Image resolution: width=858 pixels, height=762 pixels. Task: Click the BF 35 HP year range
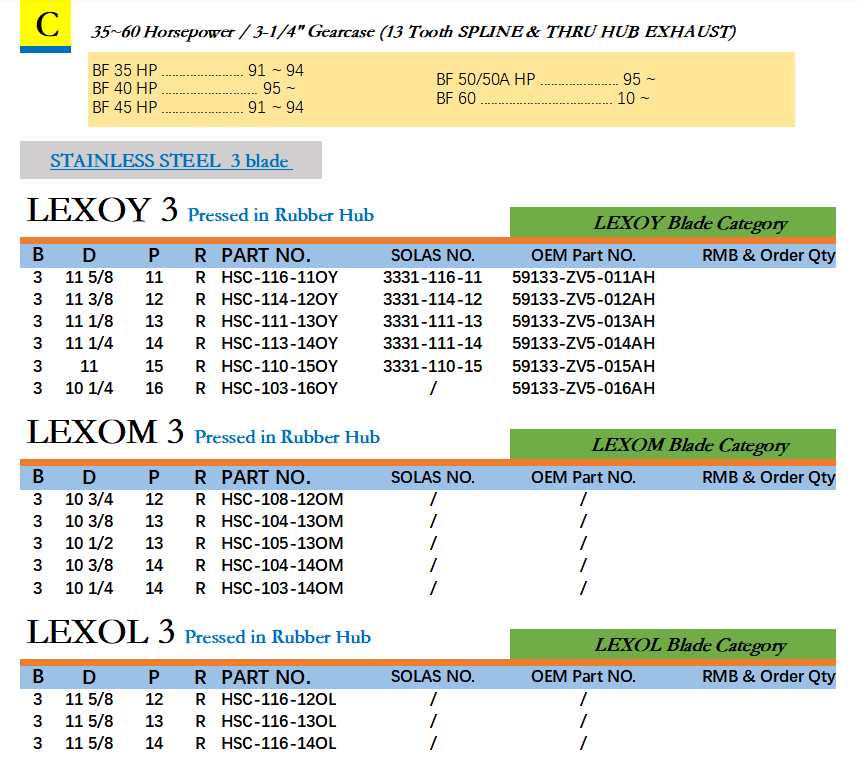[x=276, y=70]
